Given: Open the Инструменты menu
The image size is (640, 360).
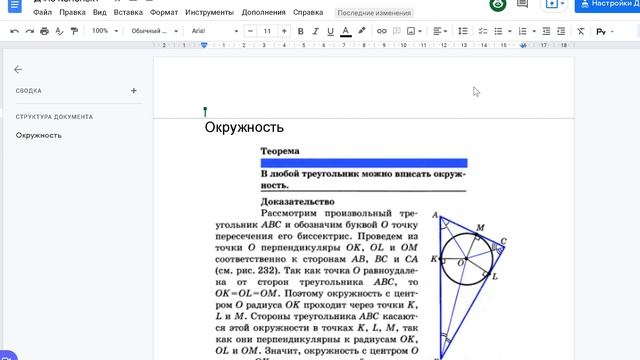Looking at the screenshot, I should pos(209,12).
